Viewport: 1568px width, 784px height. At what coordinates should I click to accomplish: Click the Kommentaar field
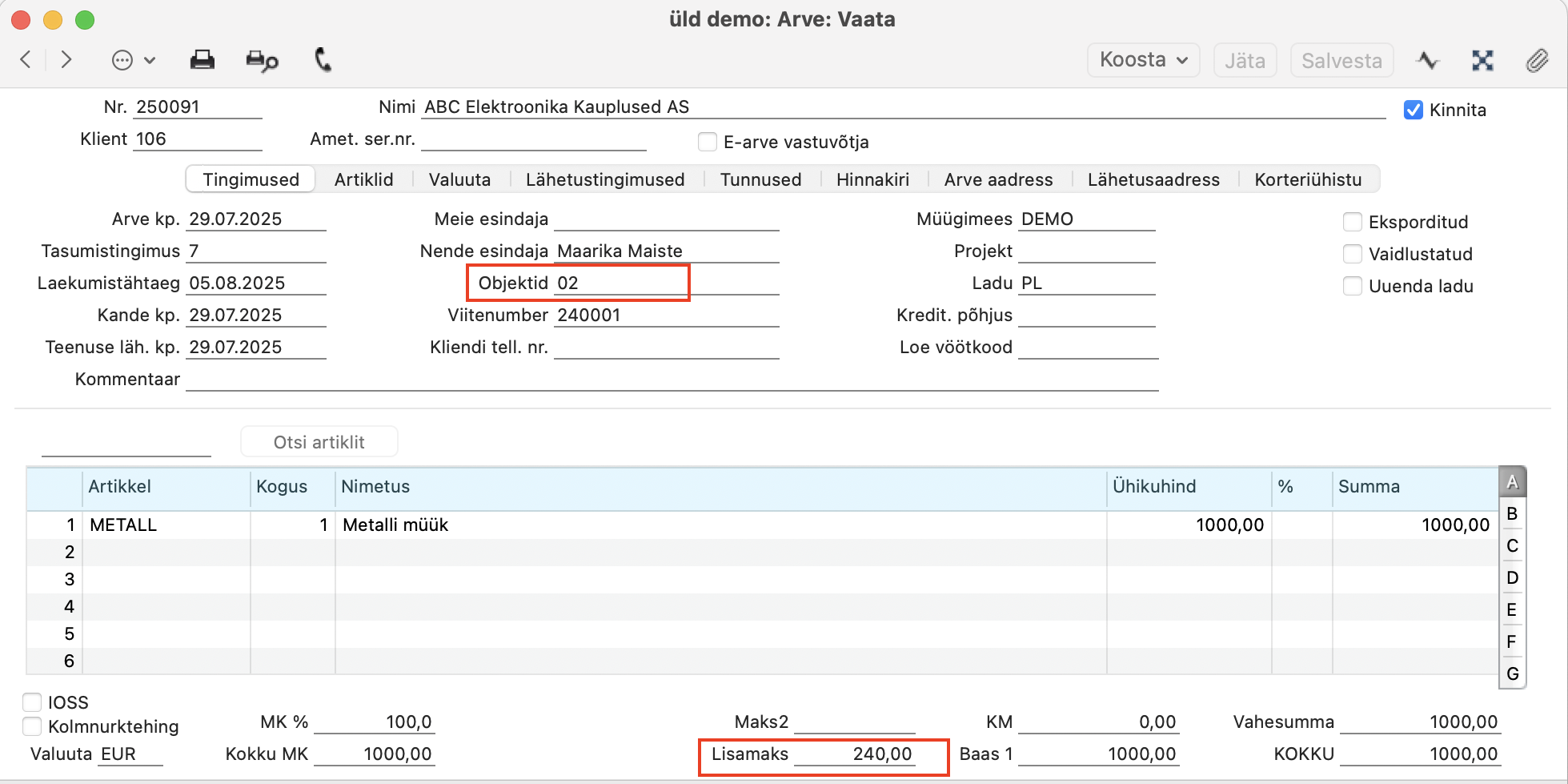672,379
